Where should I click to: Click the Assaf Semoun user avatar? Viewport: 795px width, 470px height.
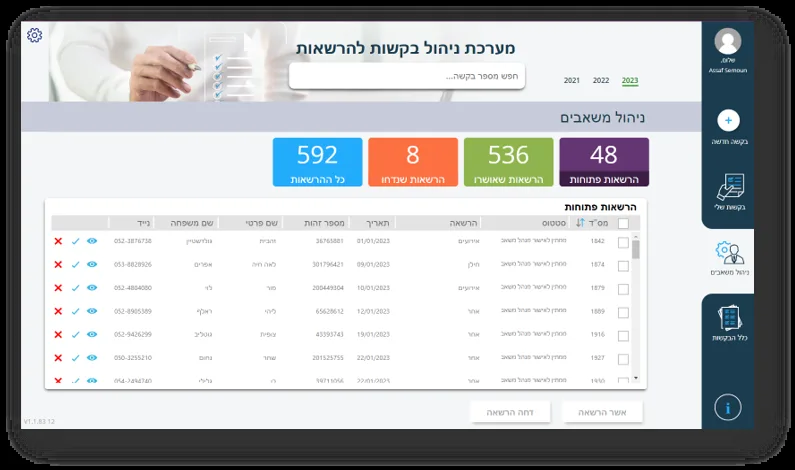[728, 42]
